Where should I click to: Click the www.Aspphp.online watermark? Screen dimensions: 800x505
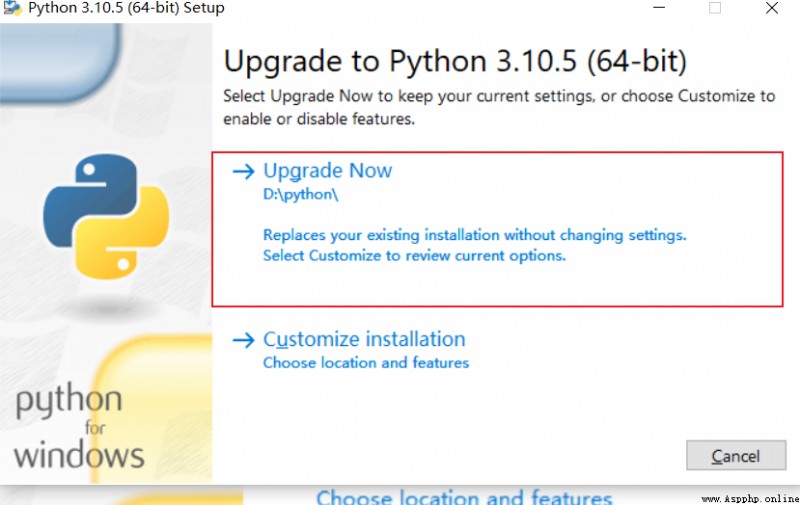pos(750,498)
